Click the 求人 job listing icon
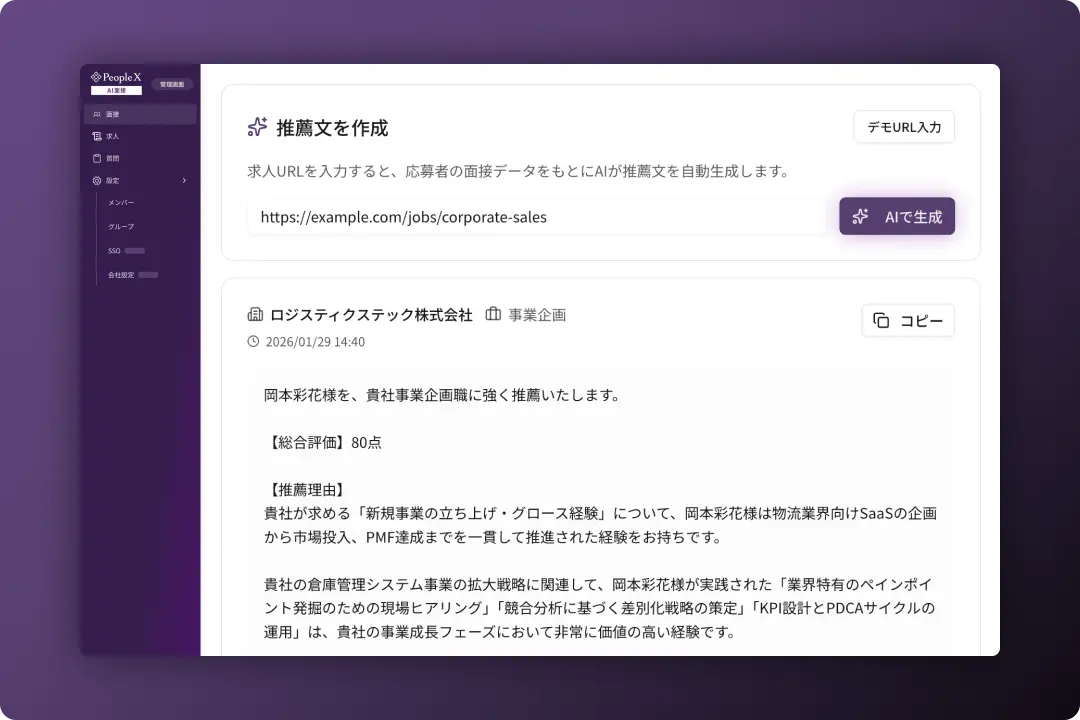Image resolution: width=1080 pixels, height=720 pixels. [x=96, y=136]
